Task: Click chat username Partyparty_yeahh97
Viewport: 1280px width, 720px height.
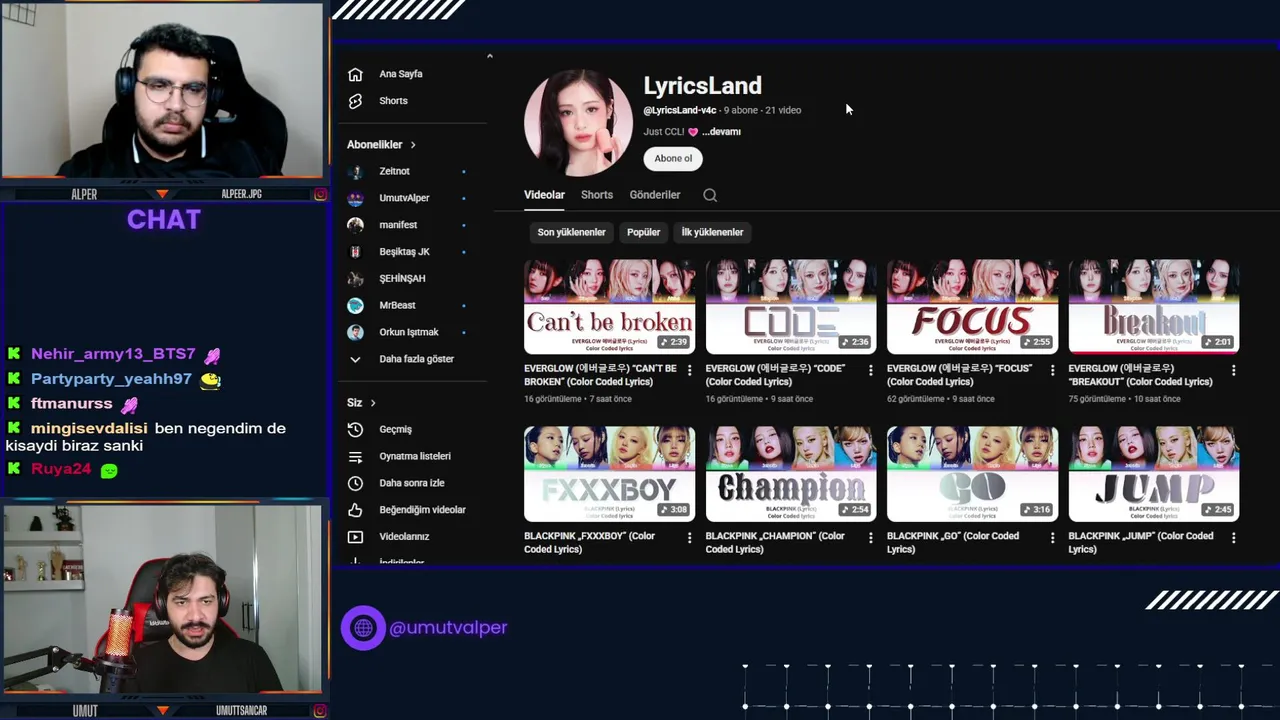Action: 111,379
